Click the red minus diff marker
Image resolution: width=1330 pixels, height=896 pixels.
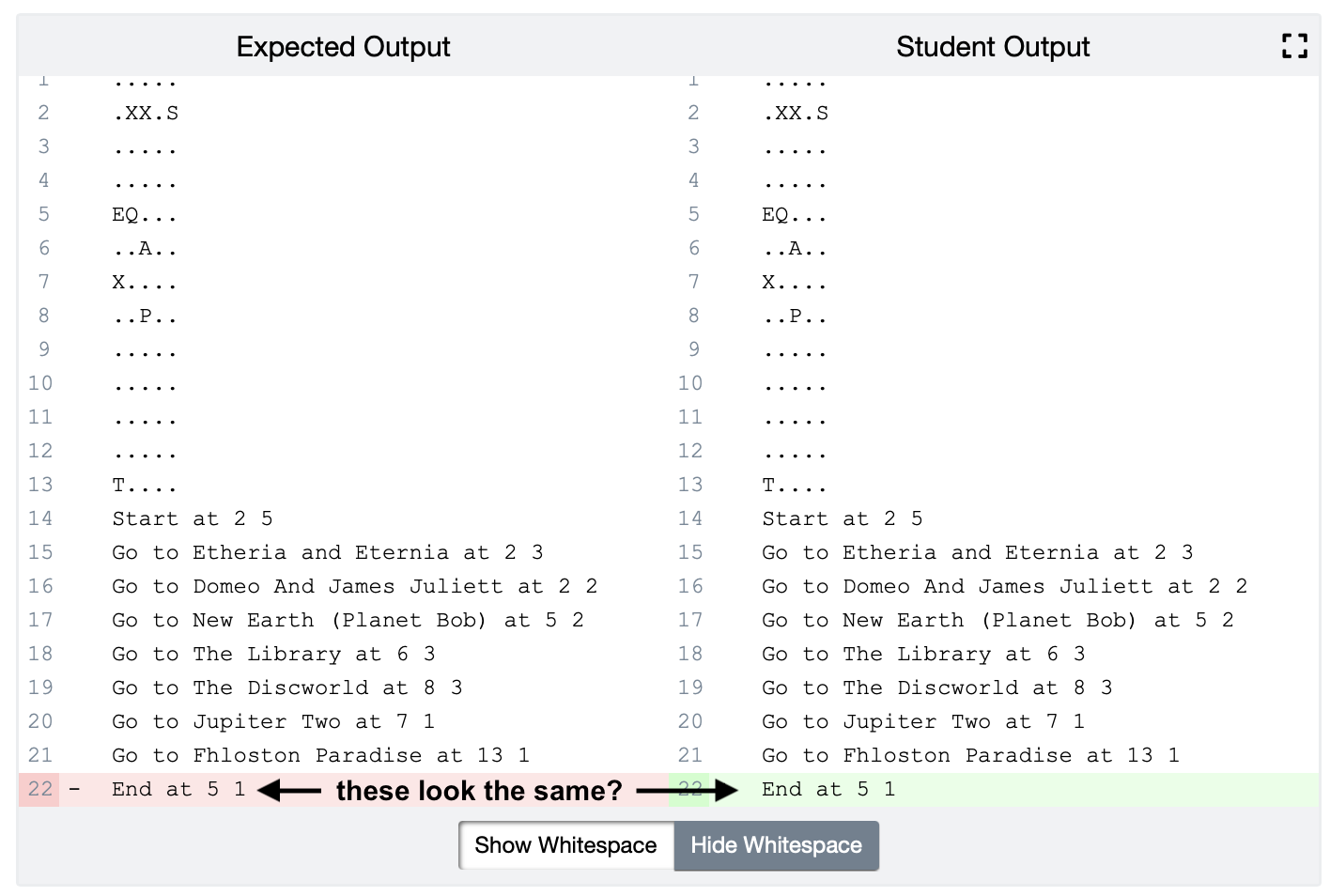click(x=74, y=790)
